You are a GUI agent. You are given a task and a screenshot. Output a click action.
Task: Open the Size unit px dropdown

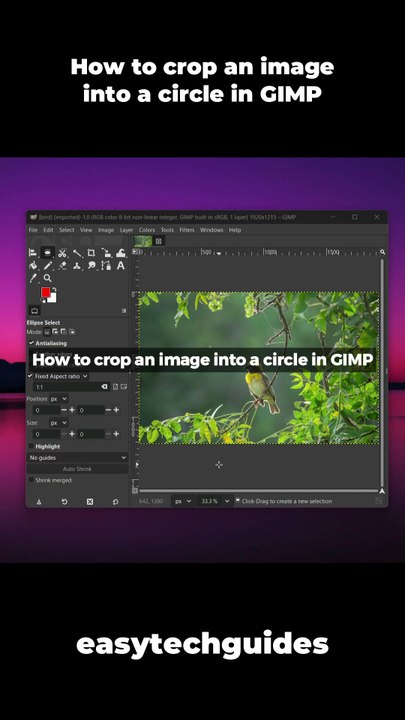pyautogui.click(x=59, y=422)
